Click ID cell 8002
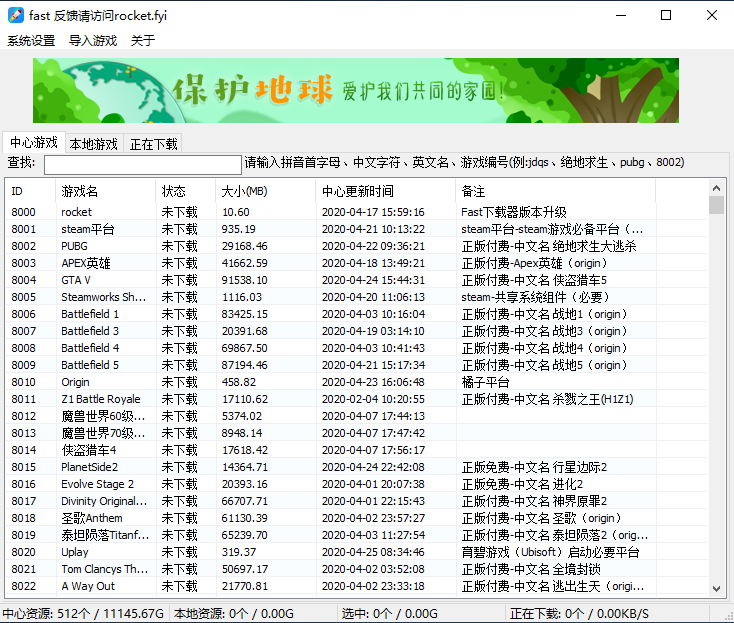This screenshot has height=623, width=734. [x=23, y=246]
